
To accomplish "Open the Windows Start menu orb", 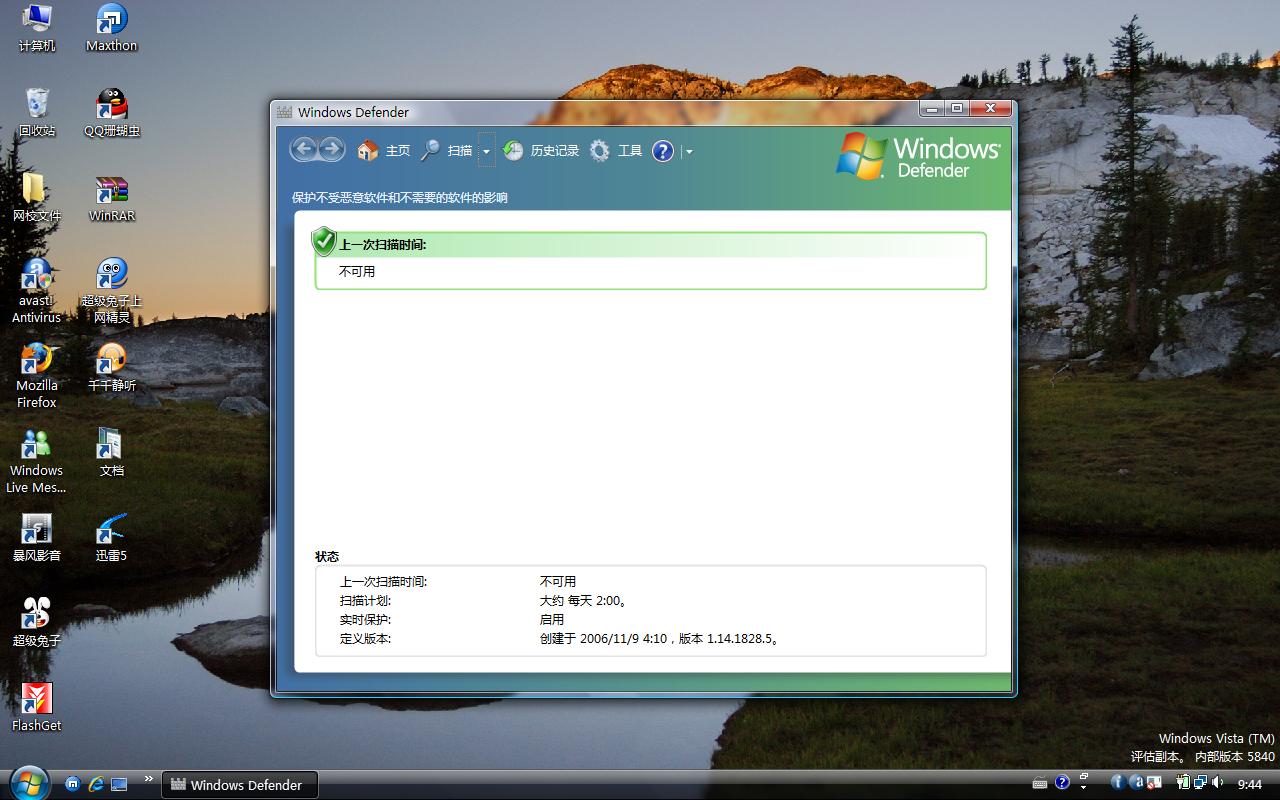I will 28,781.
